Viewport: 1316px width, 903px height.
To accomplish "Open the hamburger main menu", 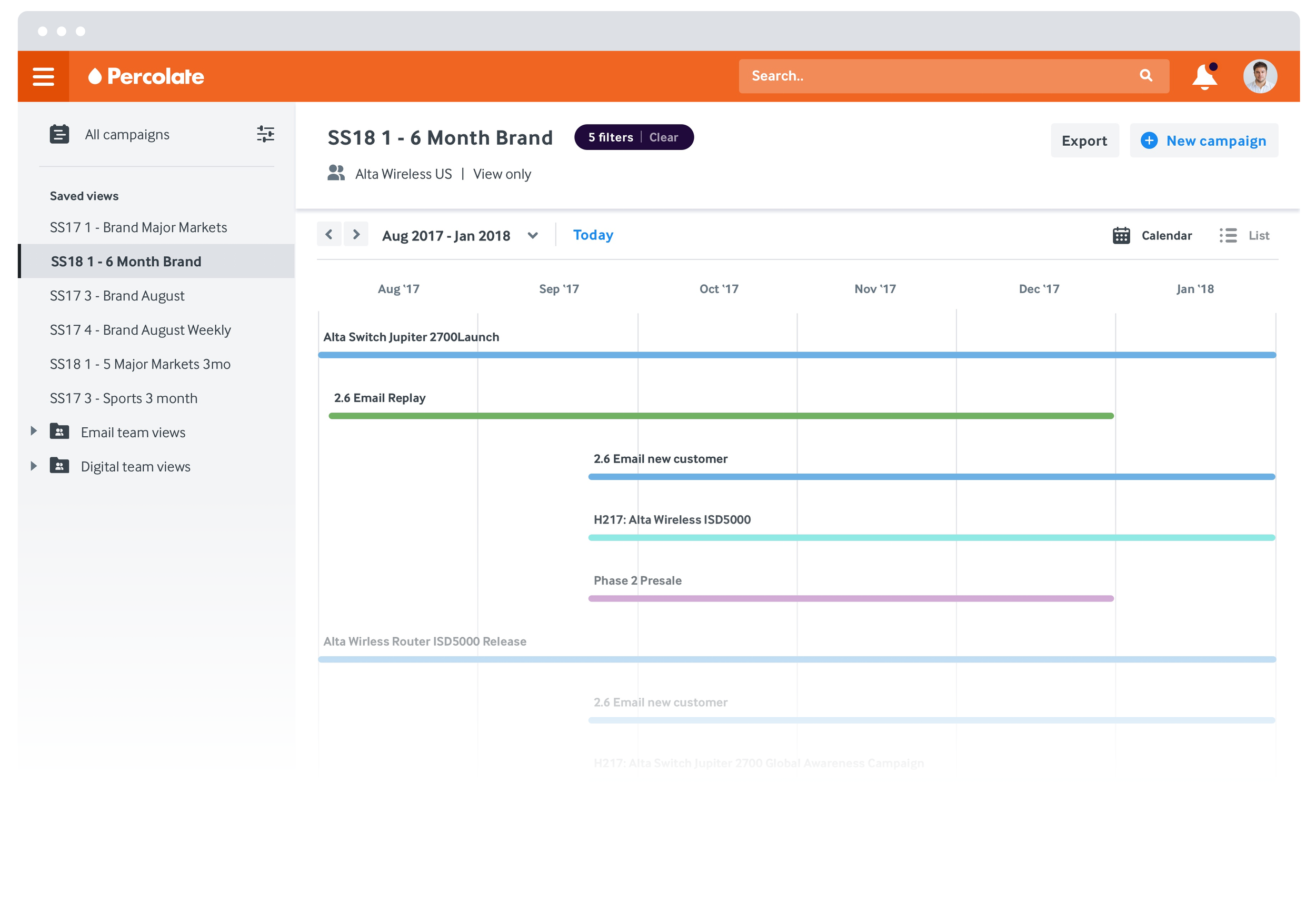I will coord(44,76).
